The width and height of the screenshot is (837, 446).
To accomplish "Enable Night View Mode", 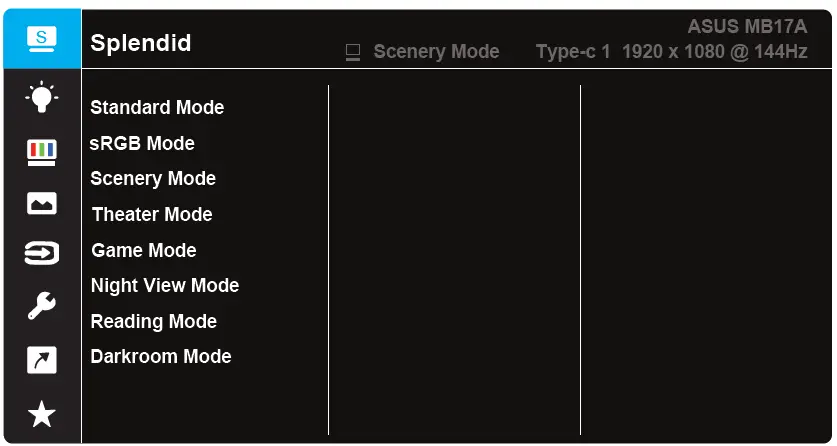I will 165,286.
